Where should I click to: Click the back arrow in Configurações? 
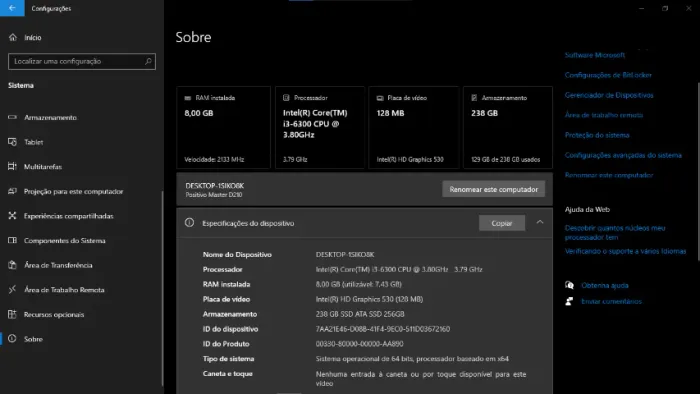point(12,8)
